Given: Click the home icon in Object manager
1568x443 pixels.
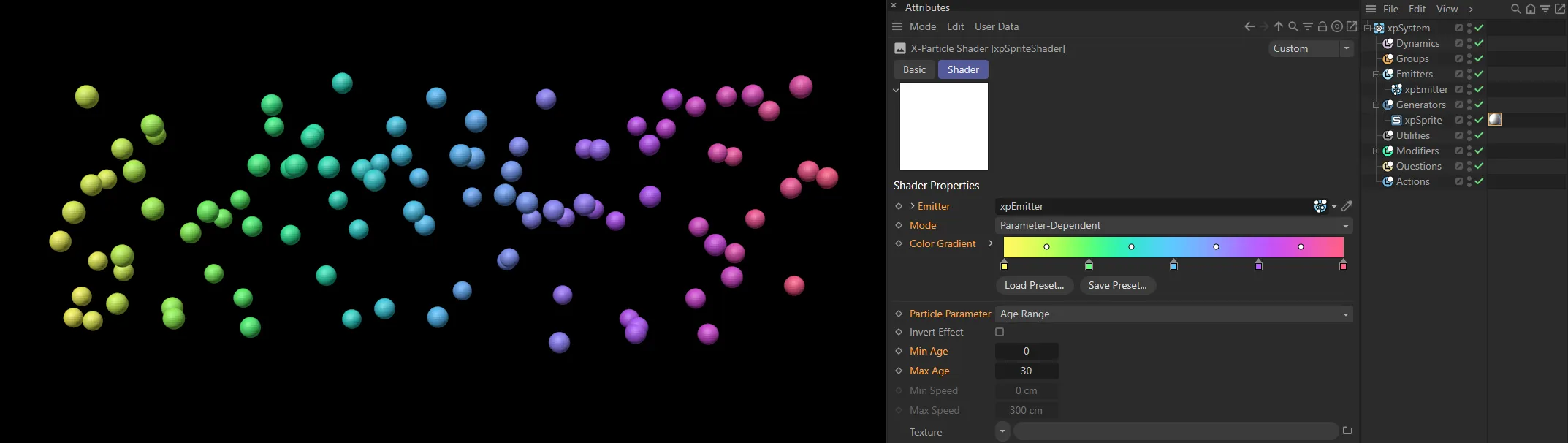Looking at the screenshot, I should click(1531, 9).
